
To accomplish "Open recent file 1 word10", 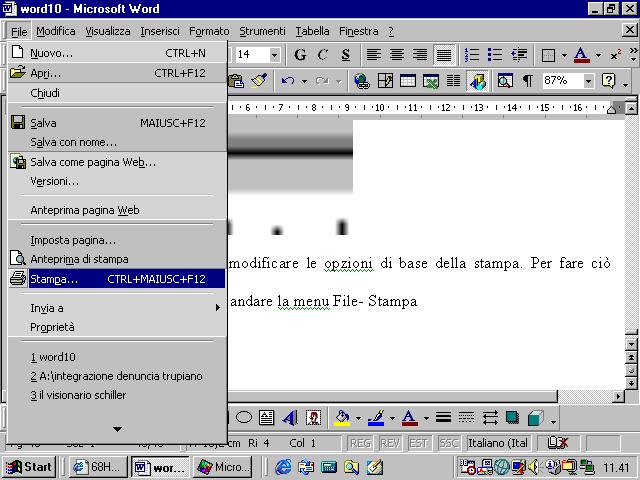I will click(x=117, y=357).
